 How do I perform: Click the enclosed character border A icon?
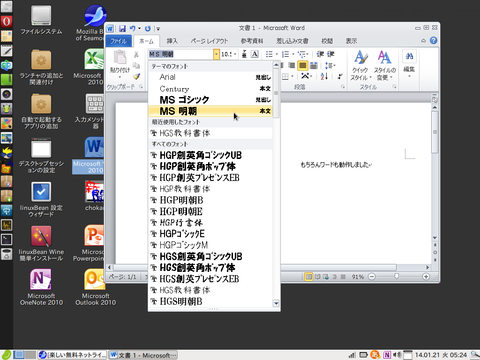(255, 54)
